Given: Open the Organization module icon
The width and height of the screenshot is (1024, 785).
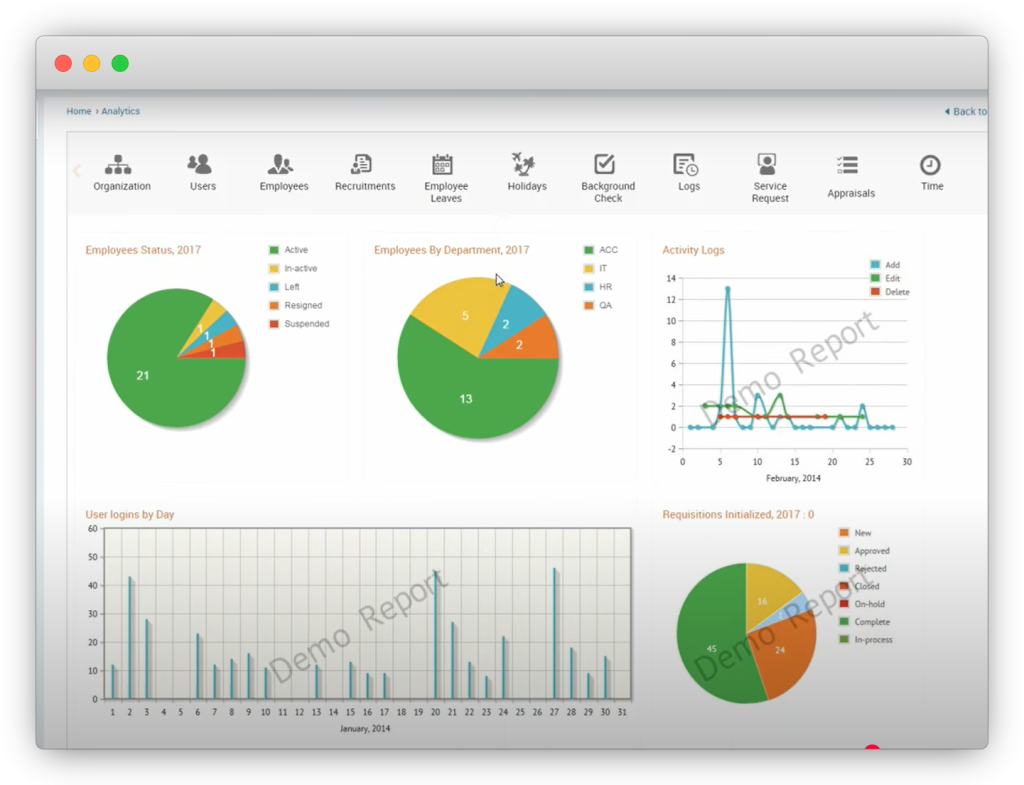Looking at the screenshot, I should pos(121,165).
